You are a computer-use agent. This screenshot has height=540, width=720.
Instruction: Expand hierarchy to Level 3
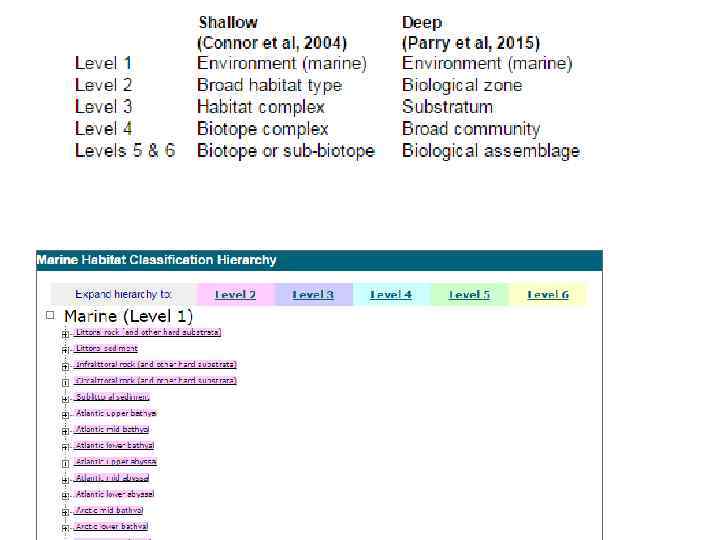pos(313,295)
